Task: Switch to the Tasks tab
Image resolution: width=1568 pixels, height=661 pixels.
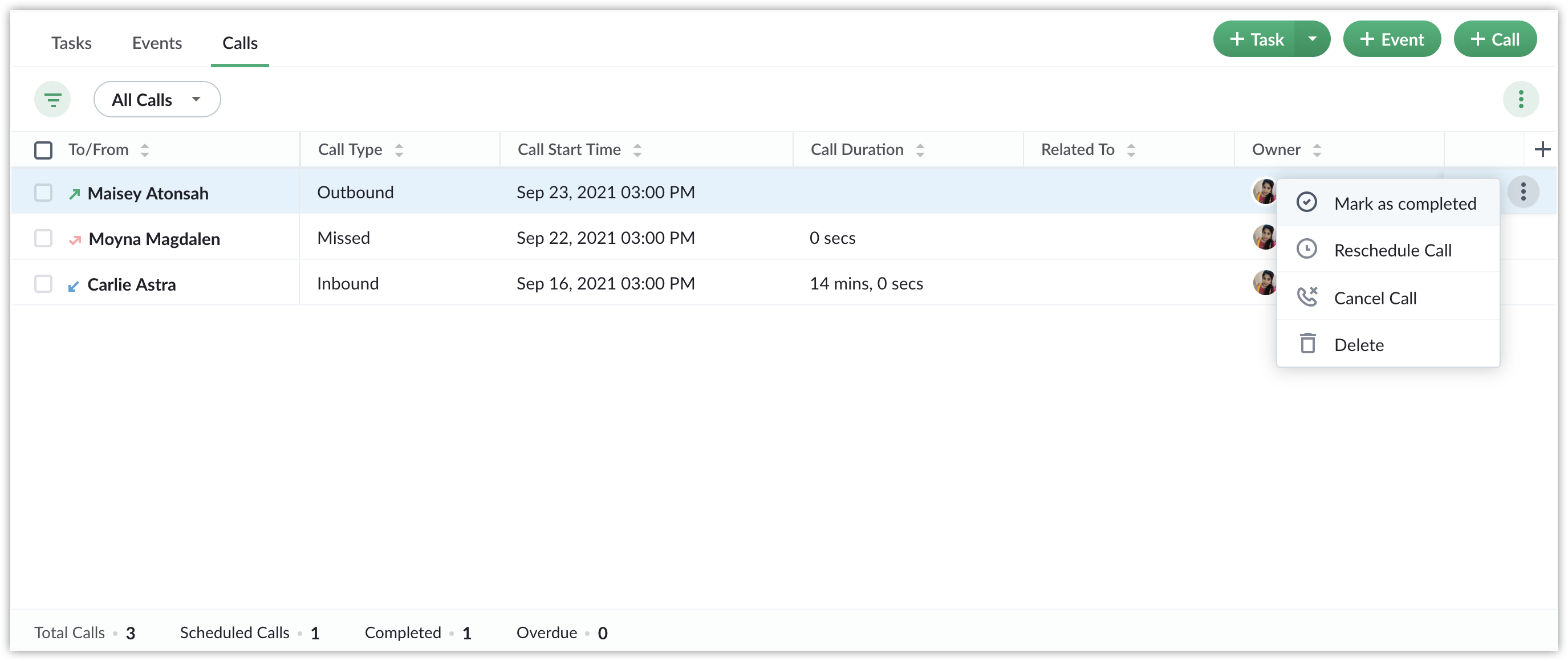Action: [71, 43]
